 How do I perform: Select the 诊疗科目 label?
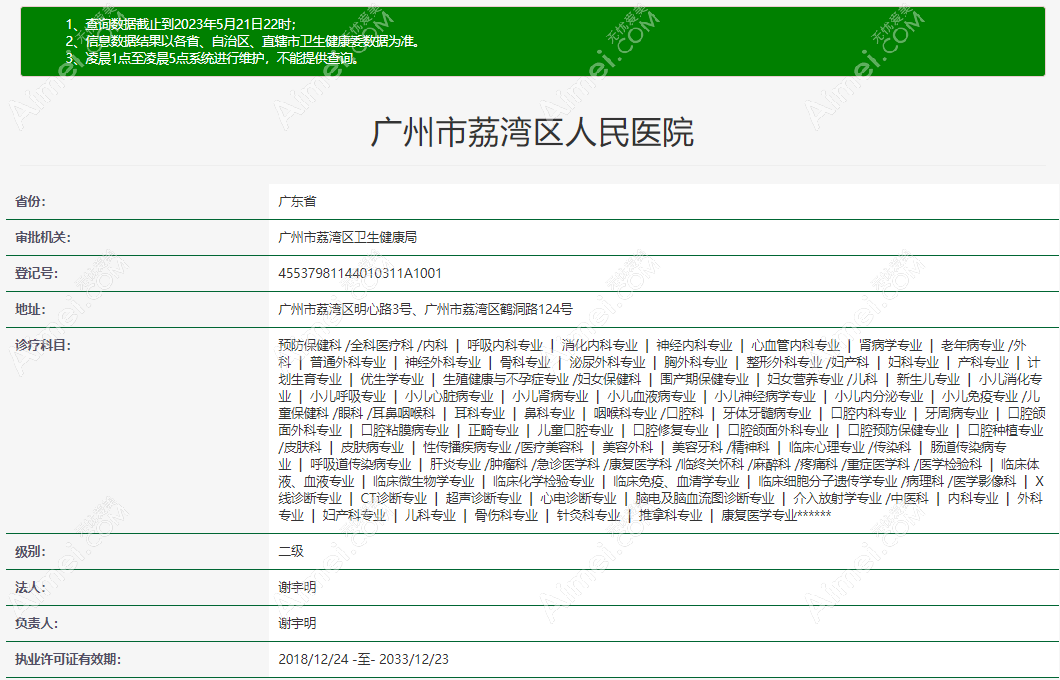point(43,345)
